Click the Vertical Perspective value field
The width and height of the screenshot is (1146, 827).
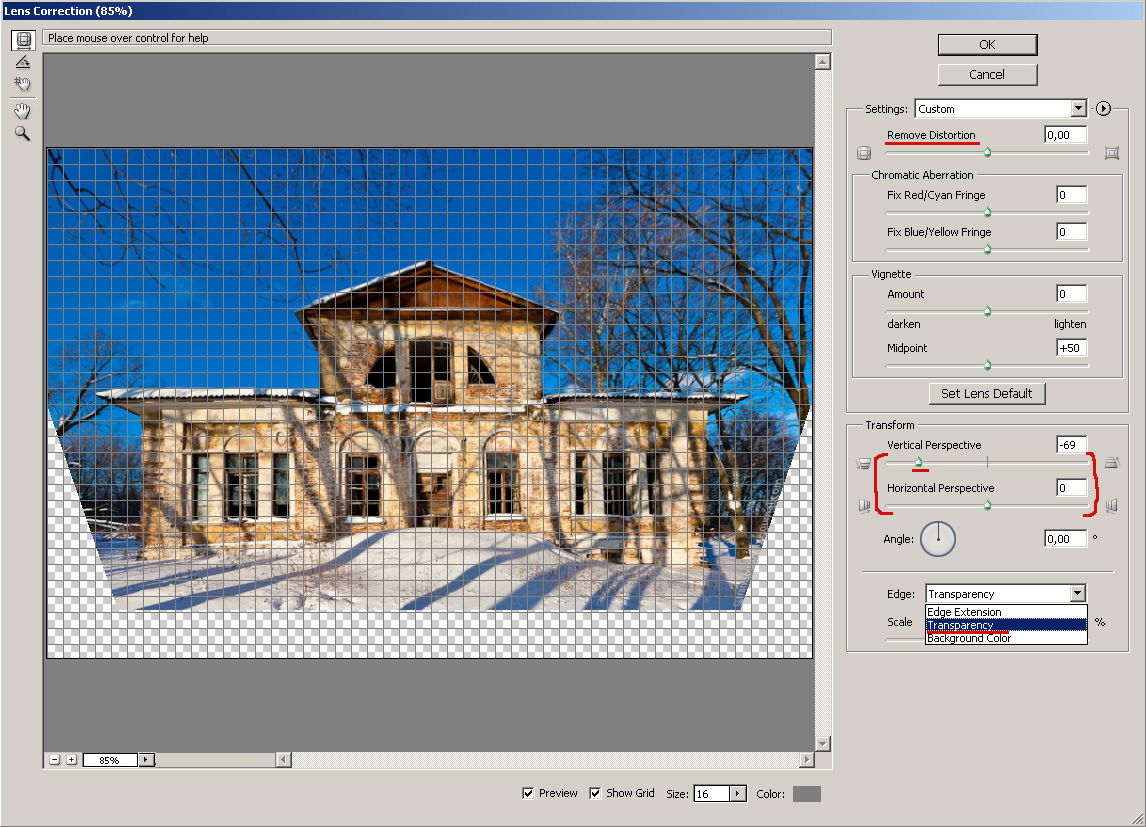[1071, 445]
